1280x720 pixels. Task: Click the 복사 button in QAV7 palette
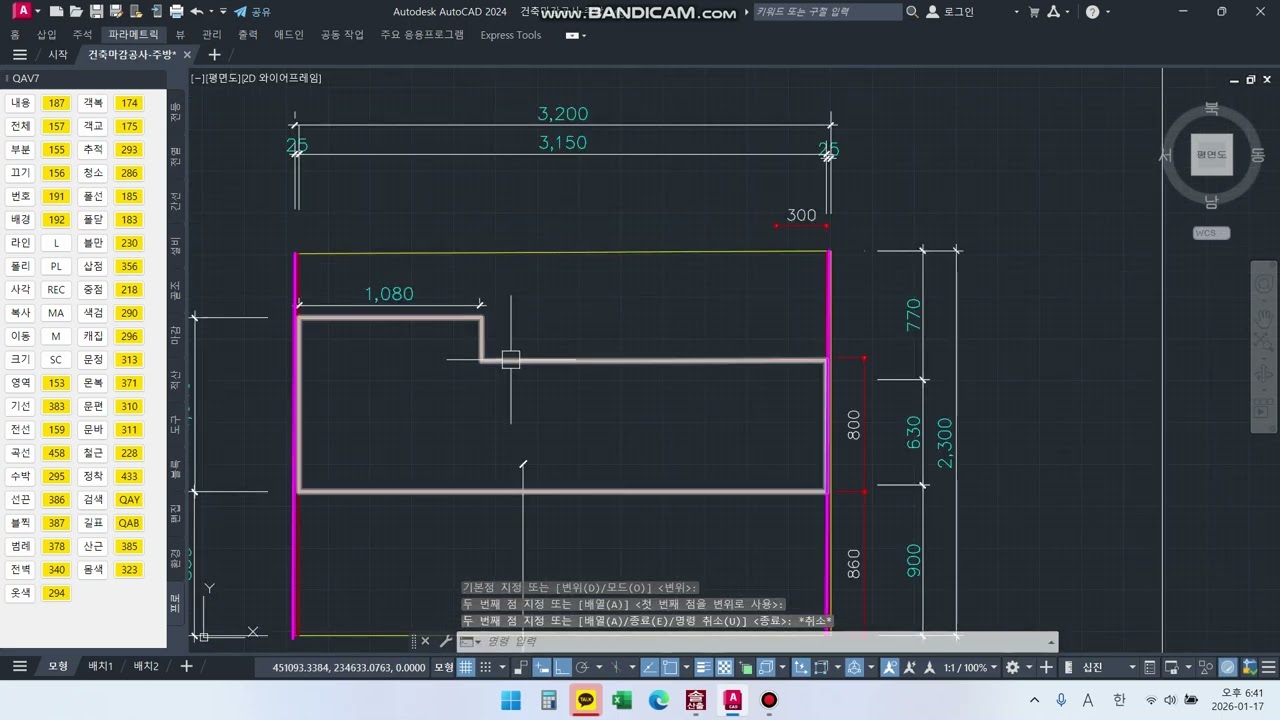(x=20, y=313)
